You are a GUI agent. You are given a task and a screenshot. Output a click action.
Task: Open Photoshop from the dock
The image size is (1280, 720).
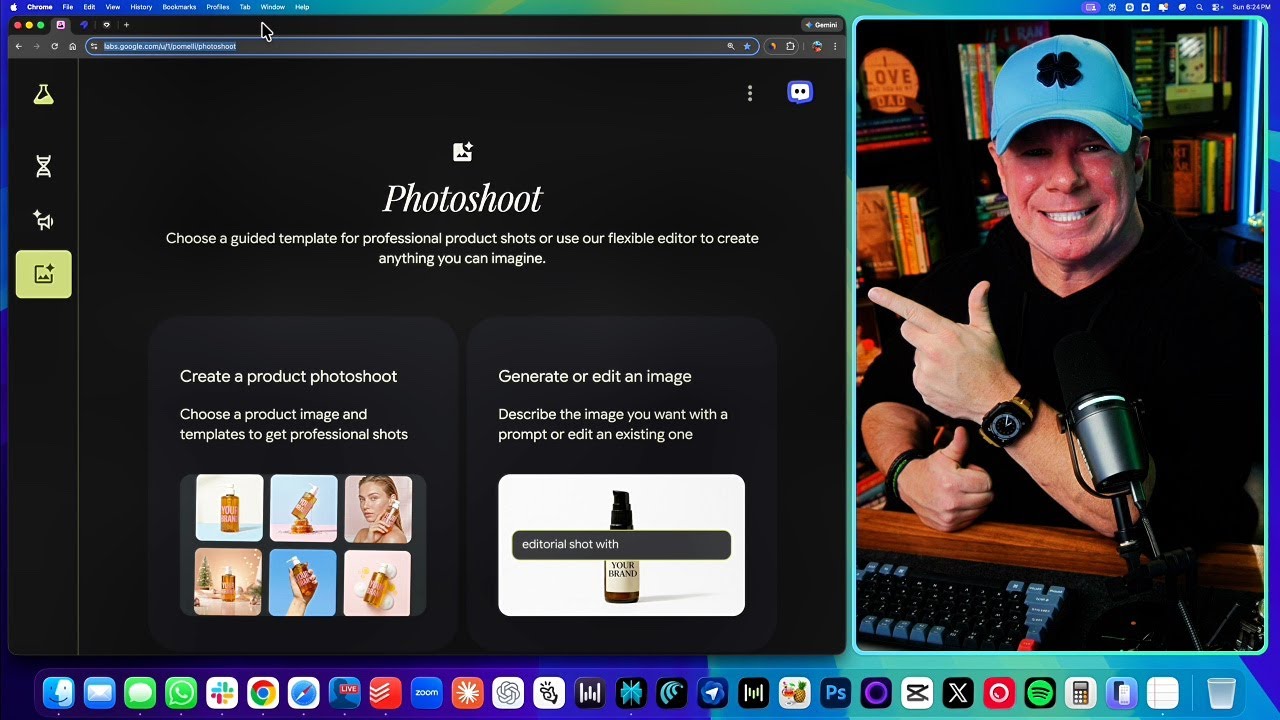pyautogui.click(x=835, y=693)
